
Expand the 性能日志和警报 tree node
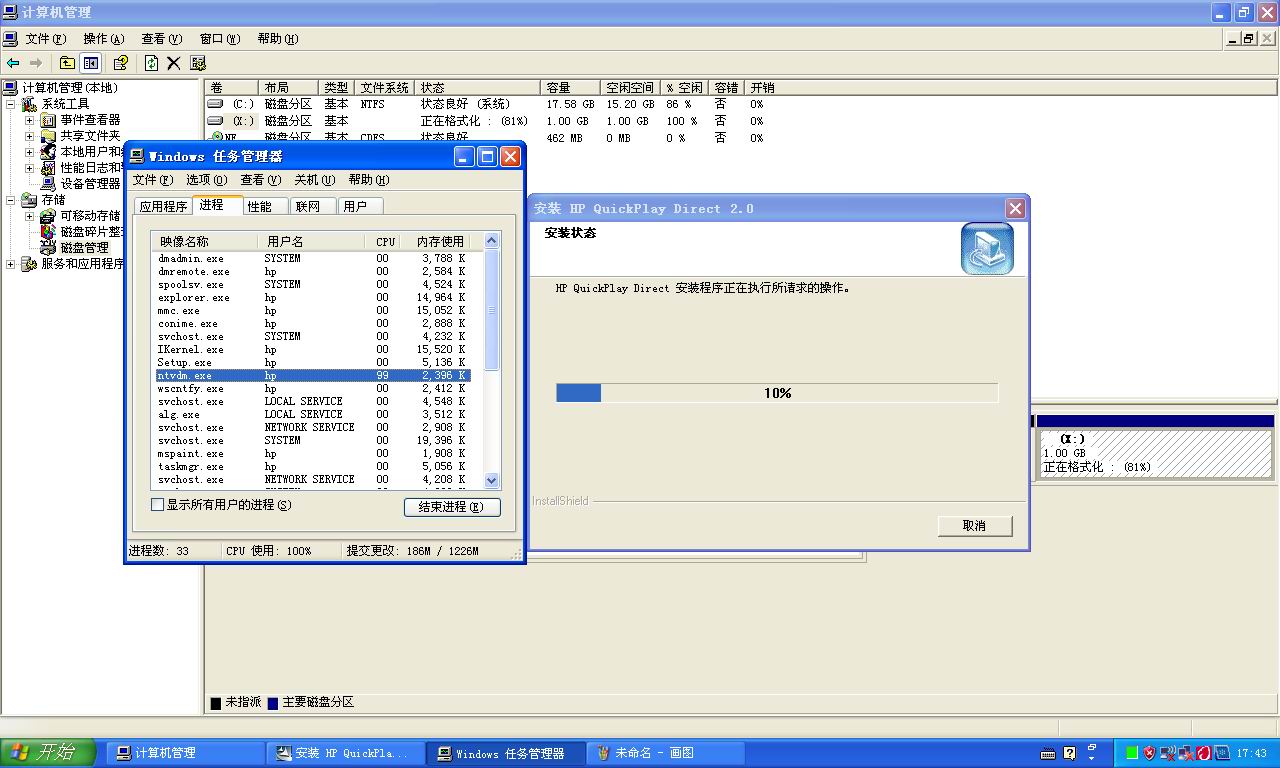tap(30, 168)
